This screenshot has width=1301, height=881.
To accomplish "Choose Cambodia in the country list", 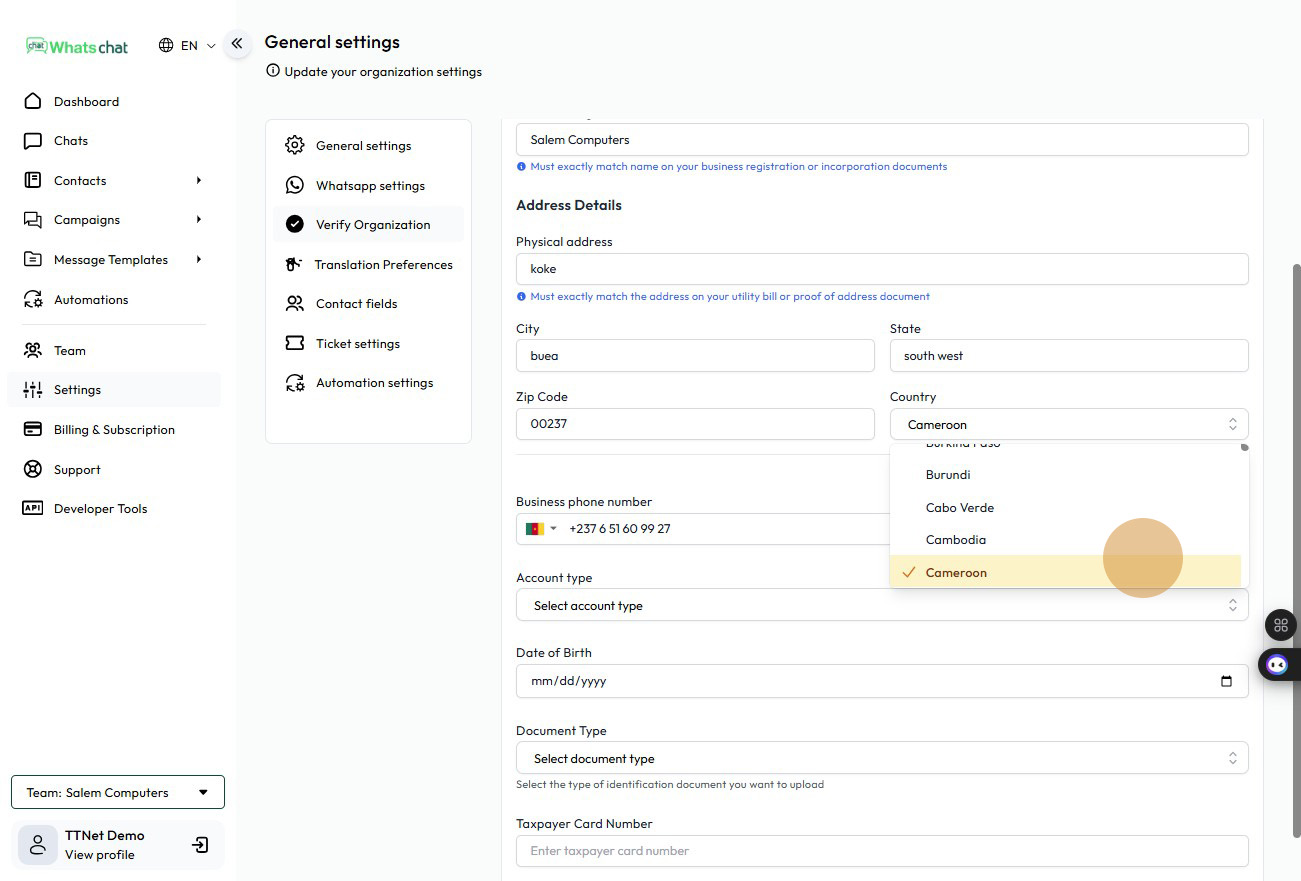I will coord(956,540).
